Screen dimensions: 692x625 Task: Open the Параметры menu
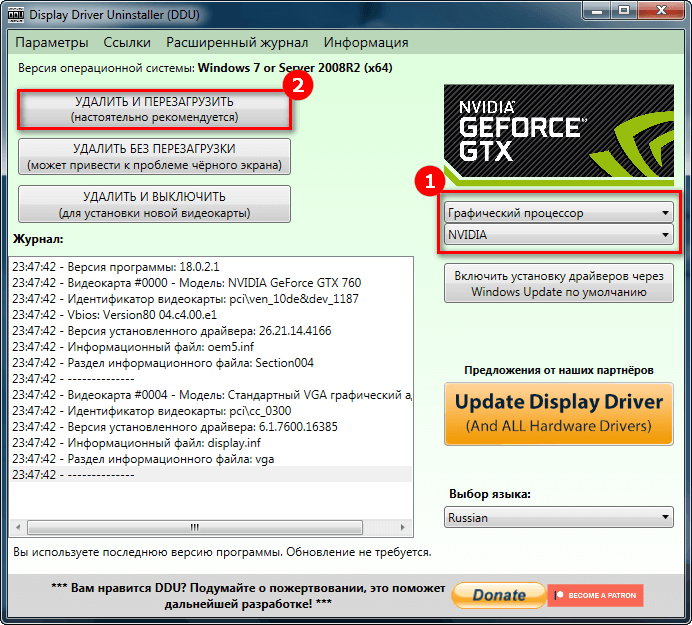tap(52, 42)
